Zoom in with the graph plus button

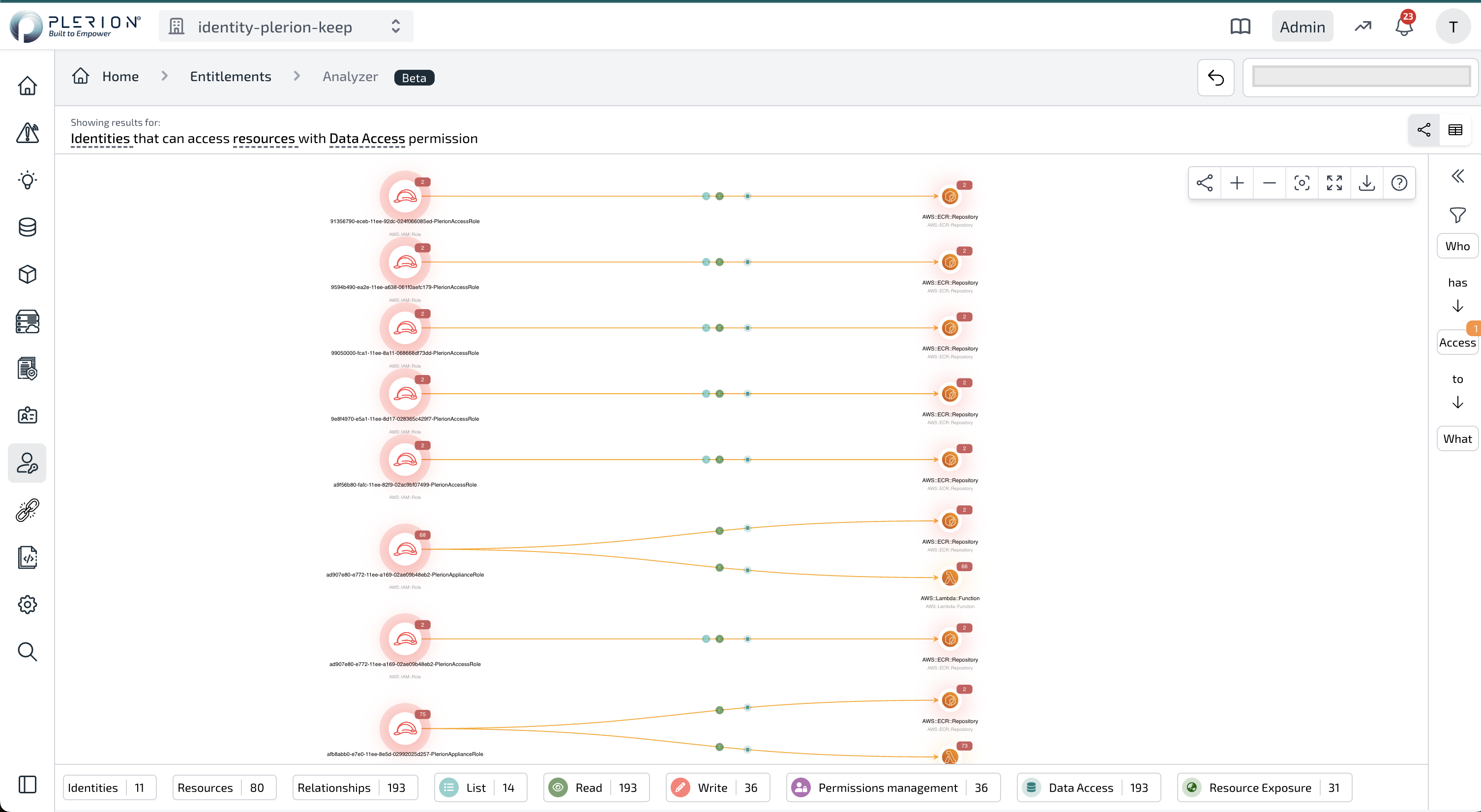tap(1237, 183)
